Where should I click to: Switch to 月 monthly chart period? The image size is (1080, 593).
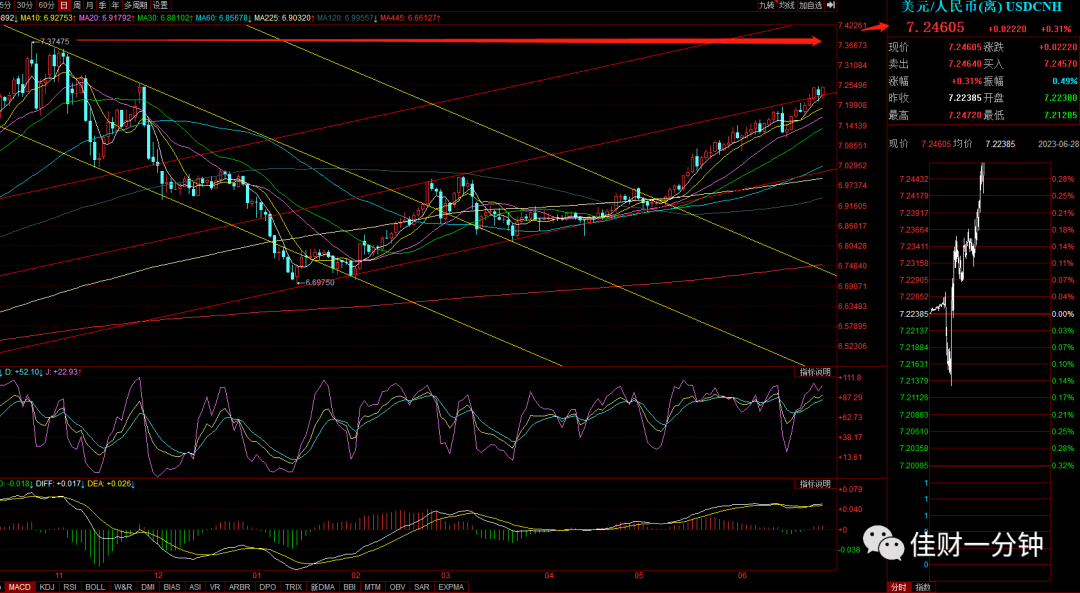coord(90,5)
